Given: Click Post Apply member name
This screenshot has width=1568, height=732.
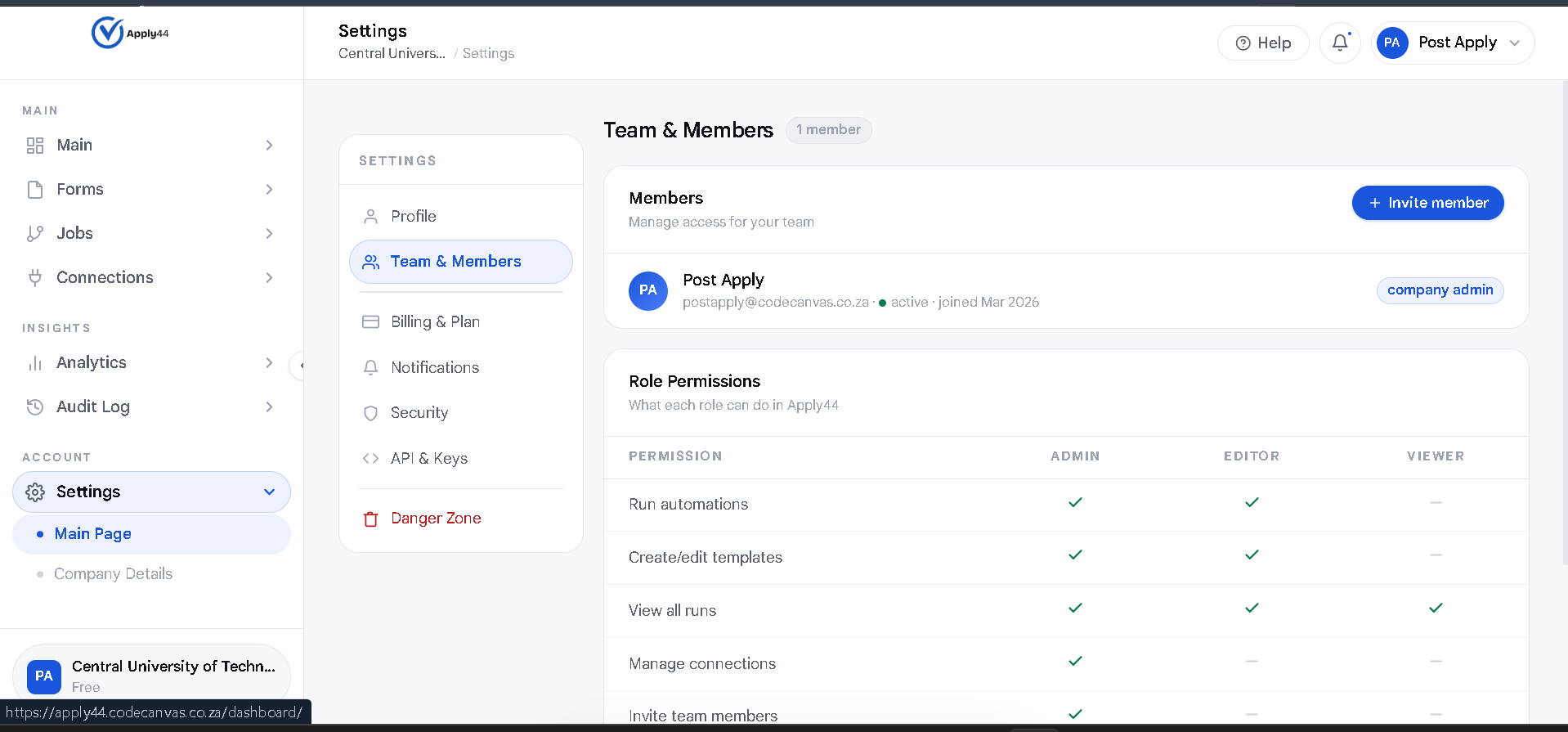Looking at the screenshot, I should (x=724, y=281).
